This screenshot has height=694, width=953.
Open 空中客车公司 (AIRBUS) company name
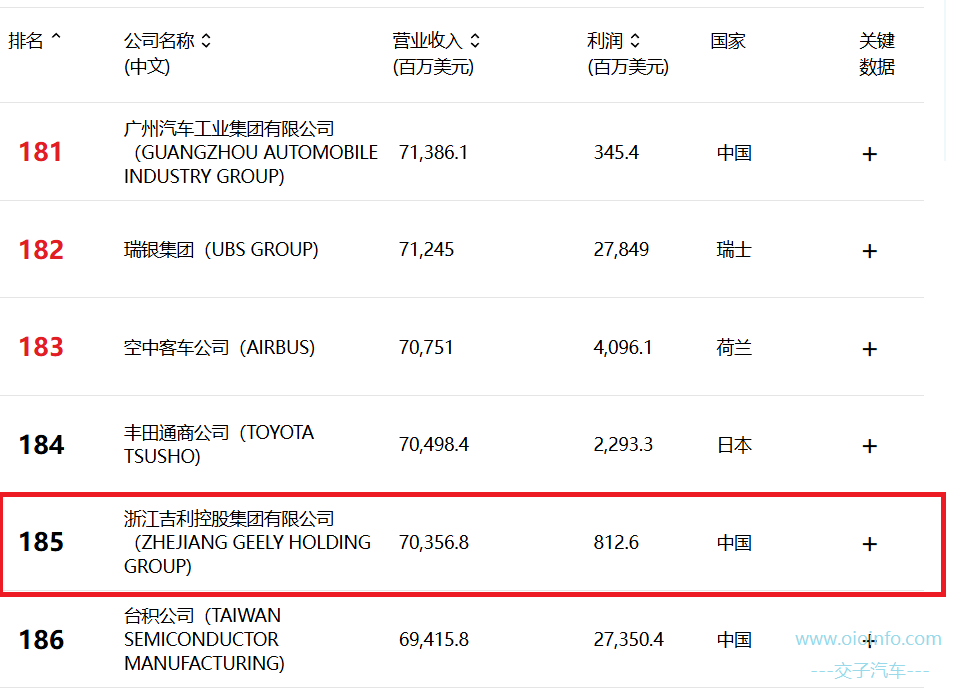pyautogui.click(x=219, y=348)
